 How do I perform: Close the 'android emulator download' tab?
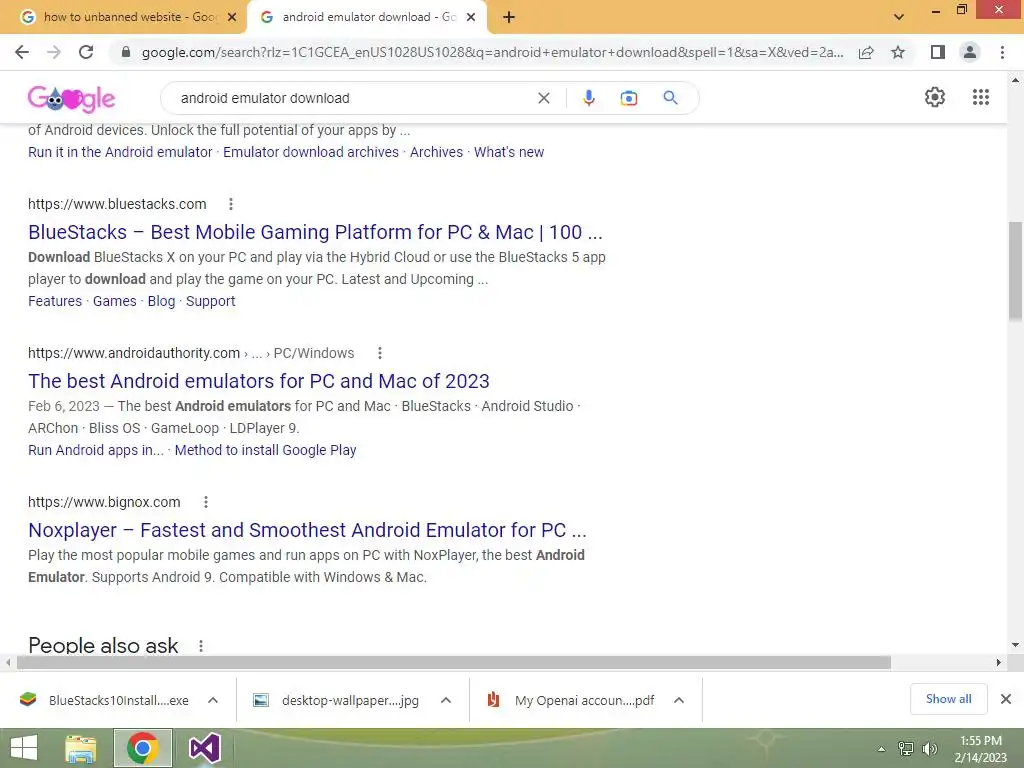click(471, 17)
